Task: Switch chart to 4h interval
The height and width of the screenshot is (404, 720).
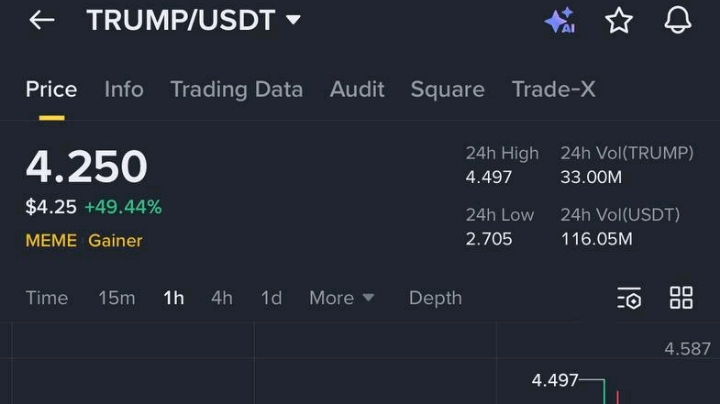Action: [x=222, y=298]
